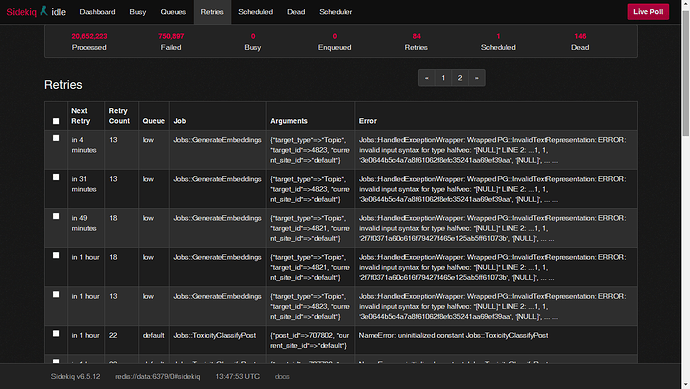Open the docs link in footer

coord(282,377)
